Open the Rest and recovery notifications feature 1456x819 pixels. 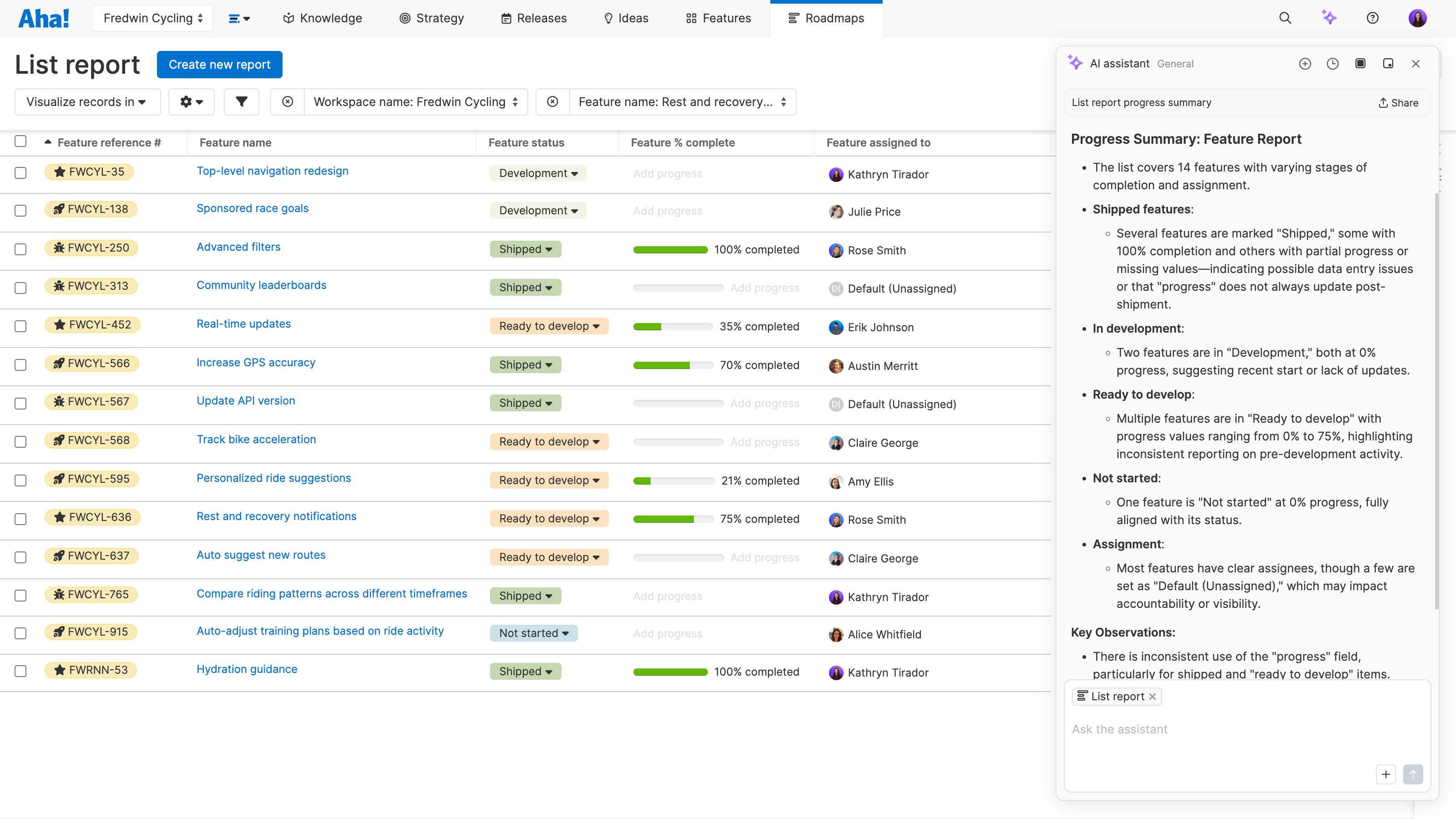(276, 516)
